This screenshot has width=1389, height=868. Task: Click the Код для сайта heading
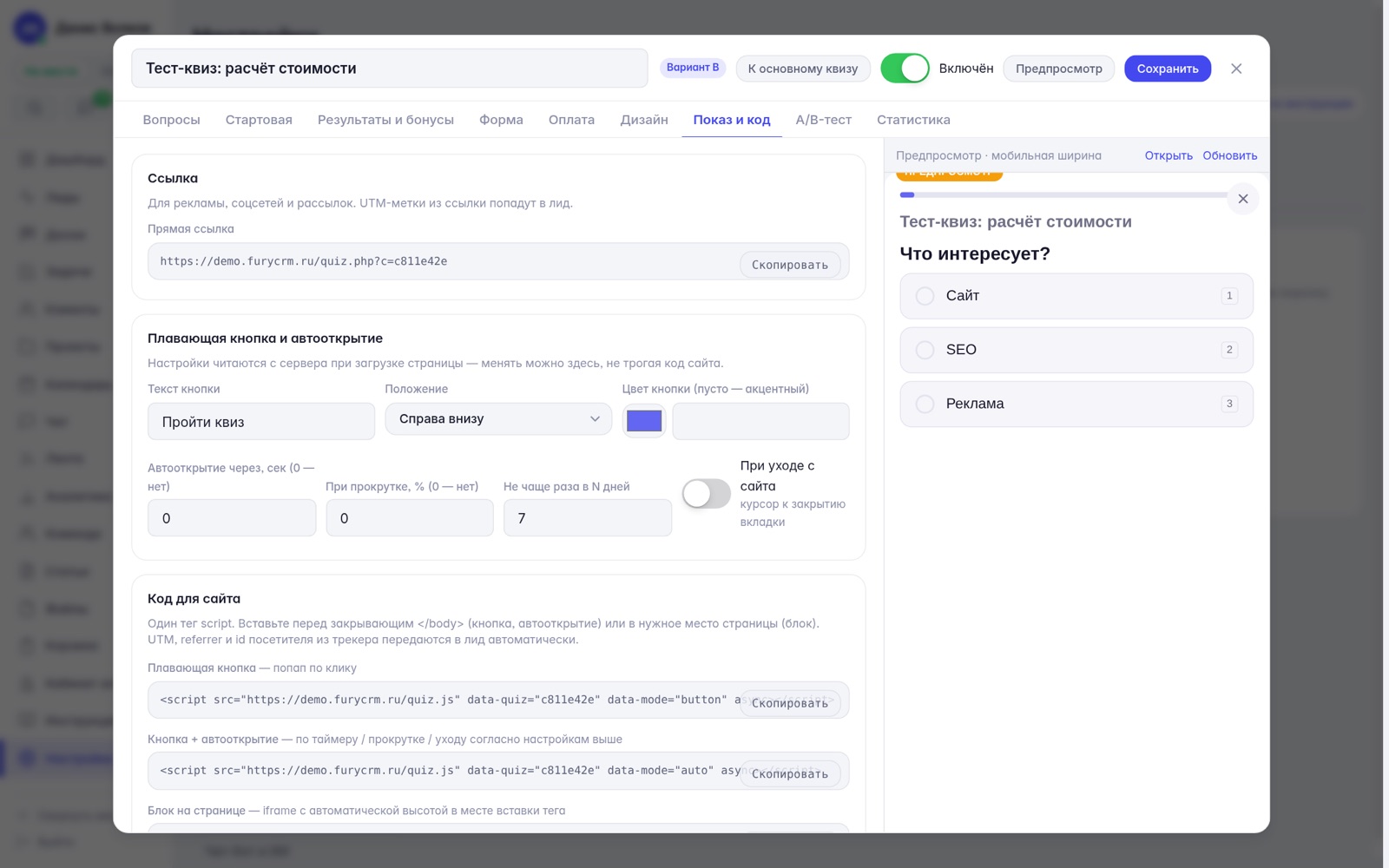coord(194,599)
